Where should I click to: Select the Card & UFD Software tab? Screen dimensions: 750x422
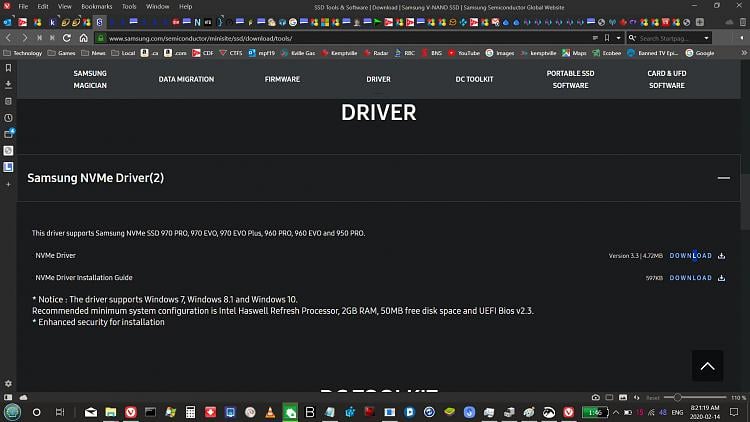667,79
